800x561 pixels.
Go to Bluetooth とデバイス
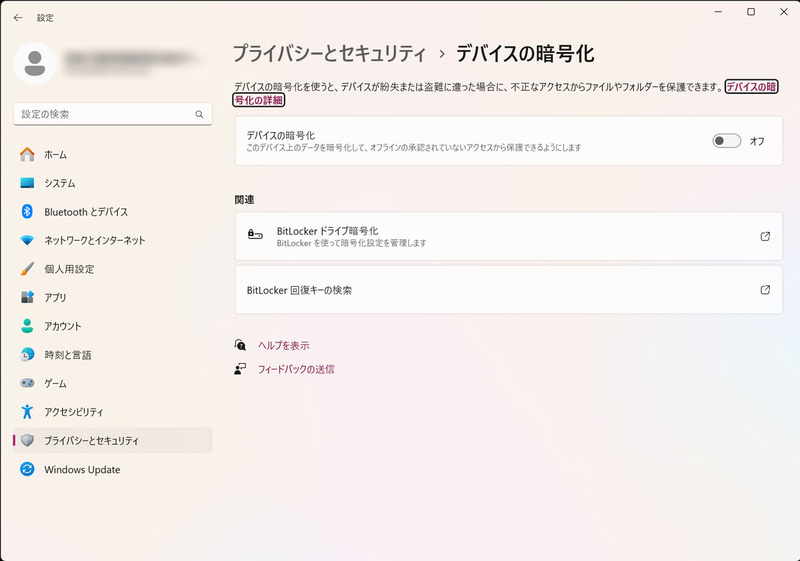pyautogui.click(x=113, y=211)
